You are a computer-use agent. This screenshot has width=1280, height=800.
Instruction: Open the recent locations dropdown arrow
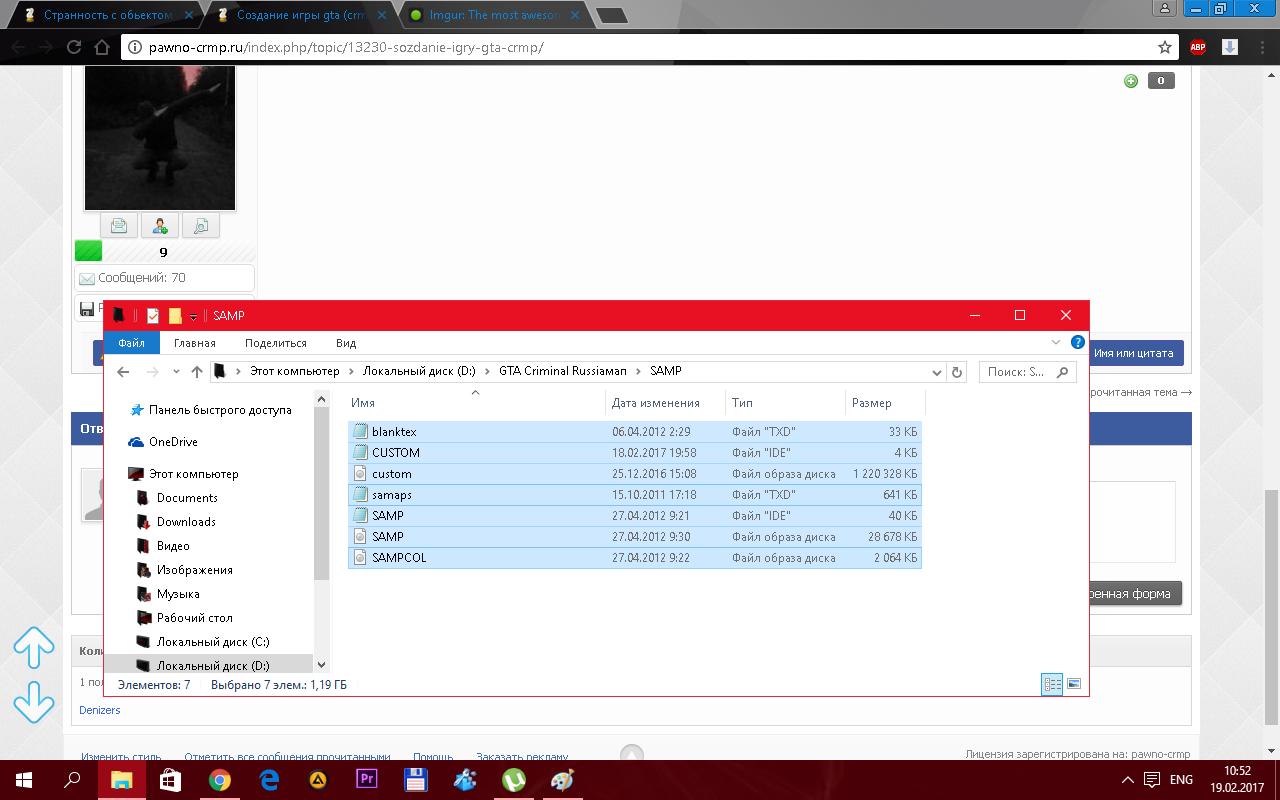176,372
